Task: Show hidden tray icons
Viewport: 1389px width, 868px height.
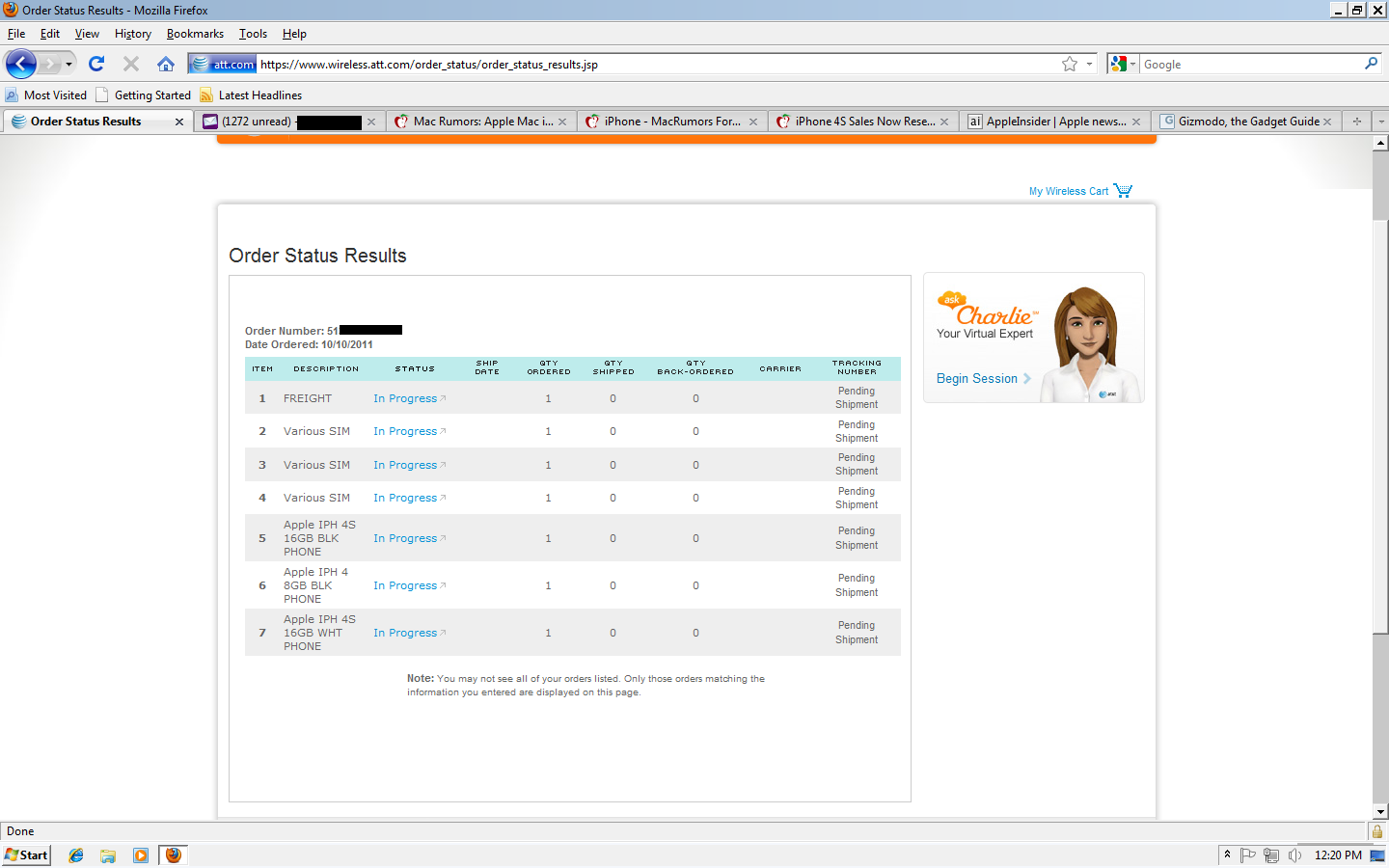Action: click(1227, 854)
